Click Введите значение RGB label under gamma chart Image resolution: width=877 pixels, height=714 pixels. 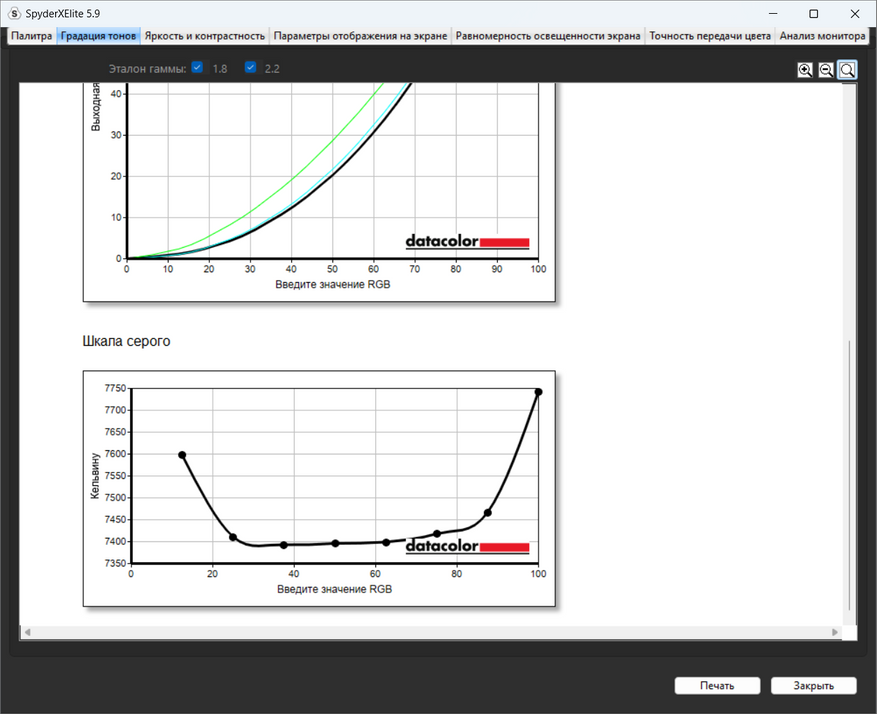pyautogui.click(x=333, y=285)
